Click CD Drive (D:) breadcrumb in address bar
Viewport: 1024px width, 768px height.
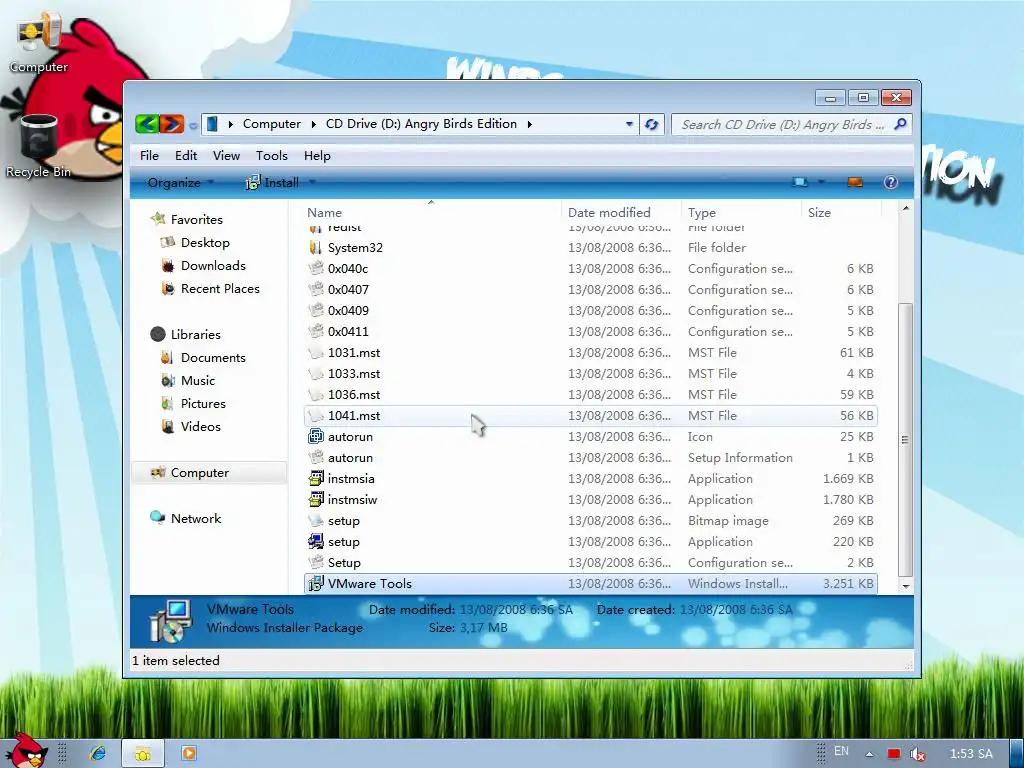coord(421,123)
